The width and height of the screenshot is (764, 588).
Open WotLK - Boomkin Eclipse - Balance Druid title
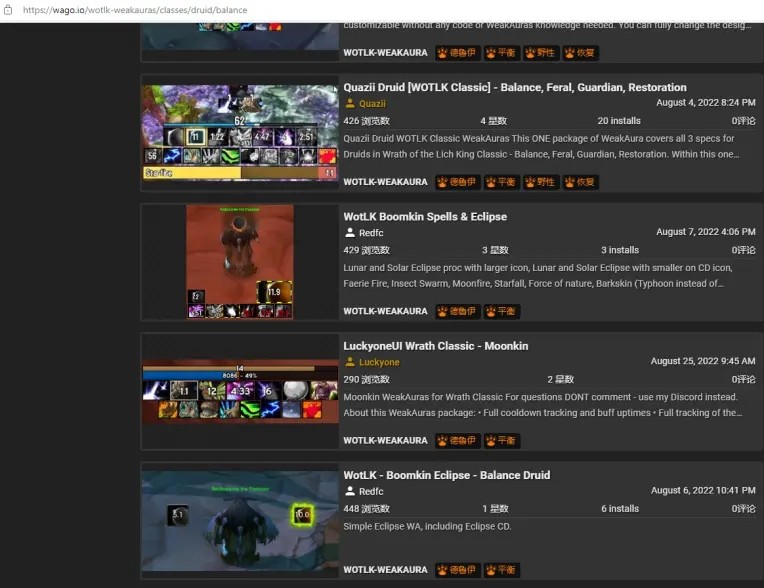coord(446,475)
